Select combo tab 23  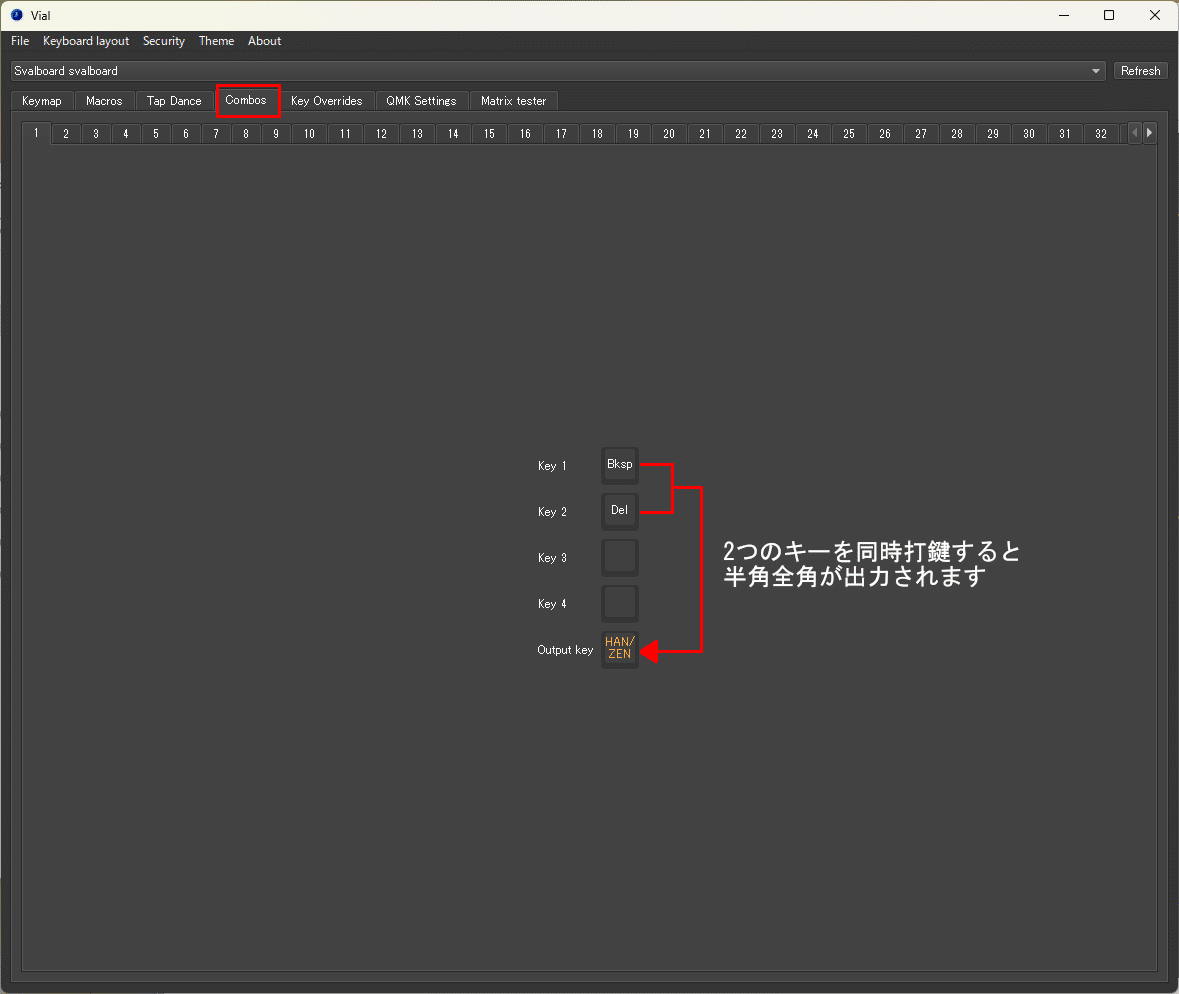pos(777,134)
